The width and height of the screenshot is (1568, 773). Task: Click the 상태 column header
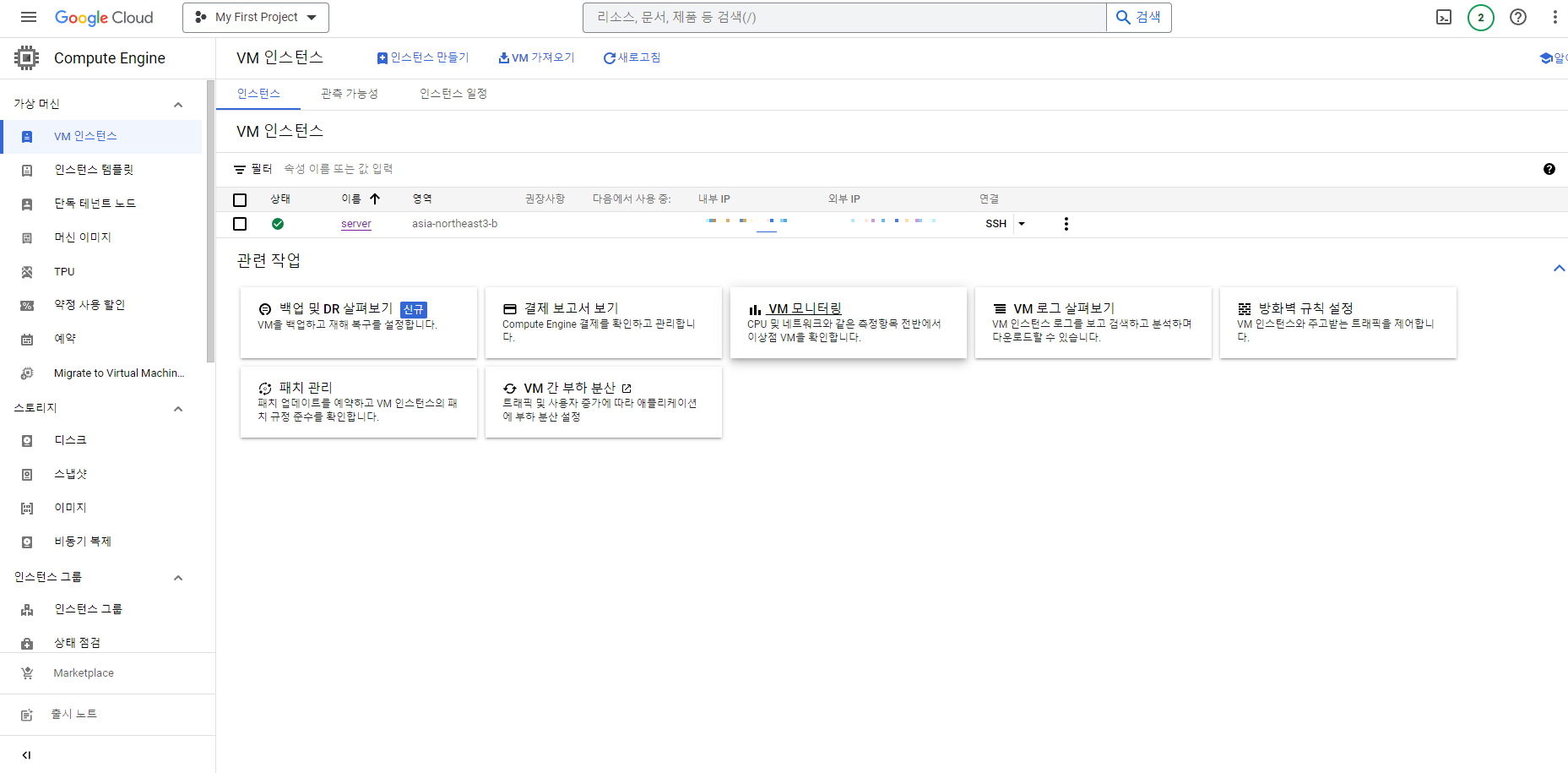tap(280, 199)
